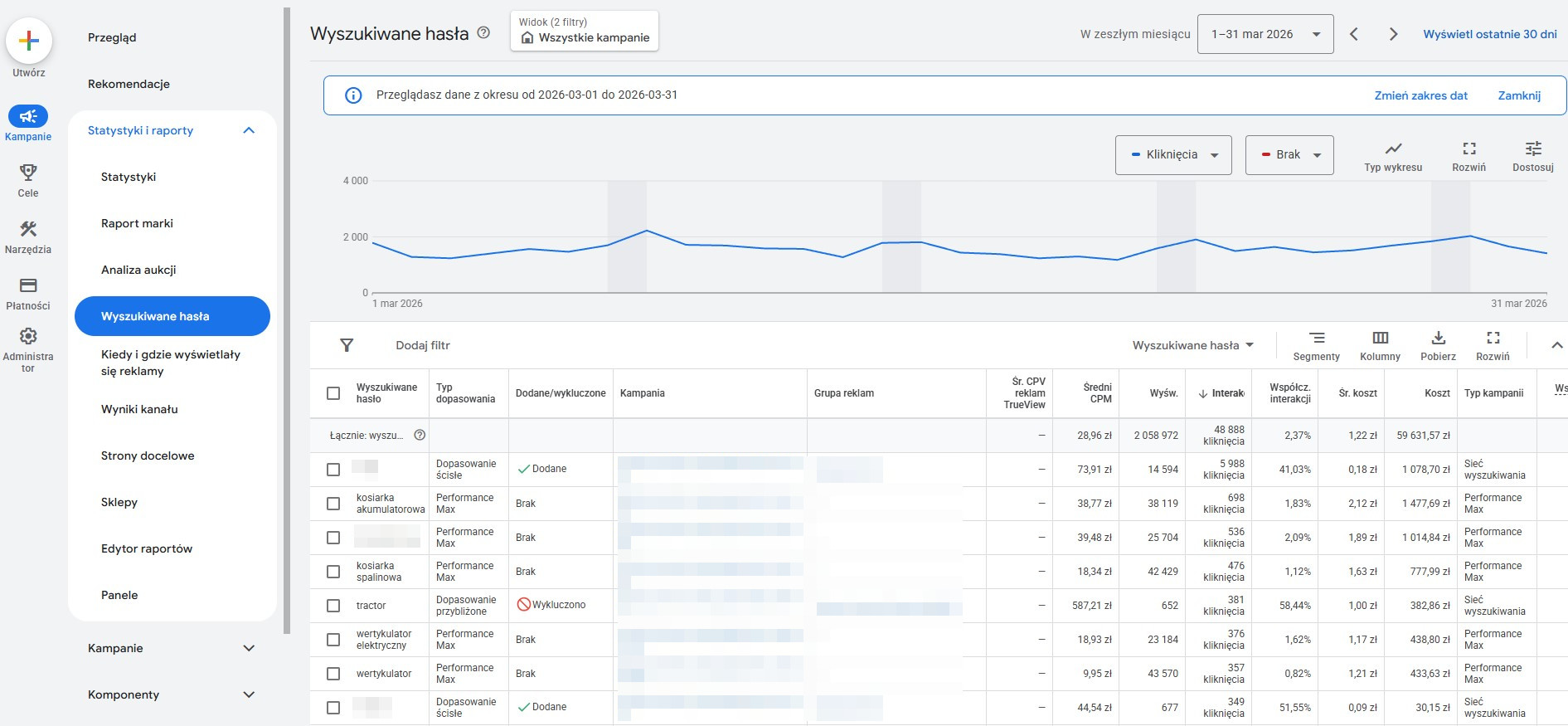This screenshot has height=726, width=1568.
Task: Click the Dodaj filtr input field
Action: tap(423, 345)
